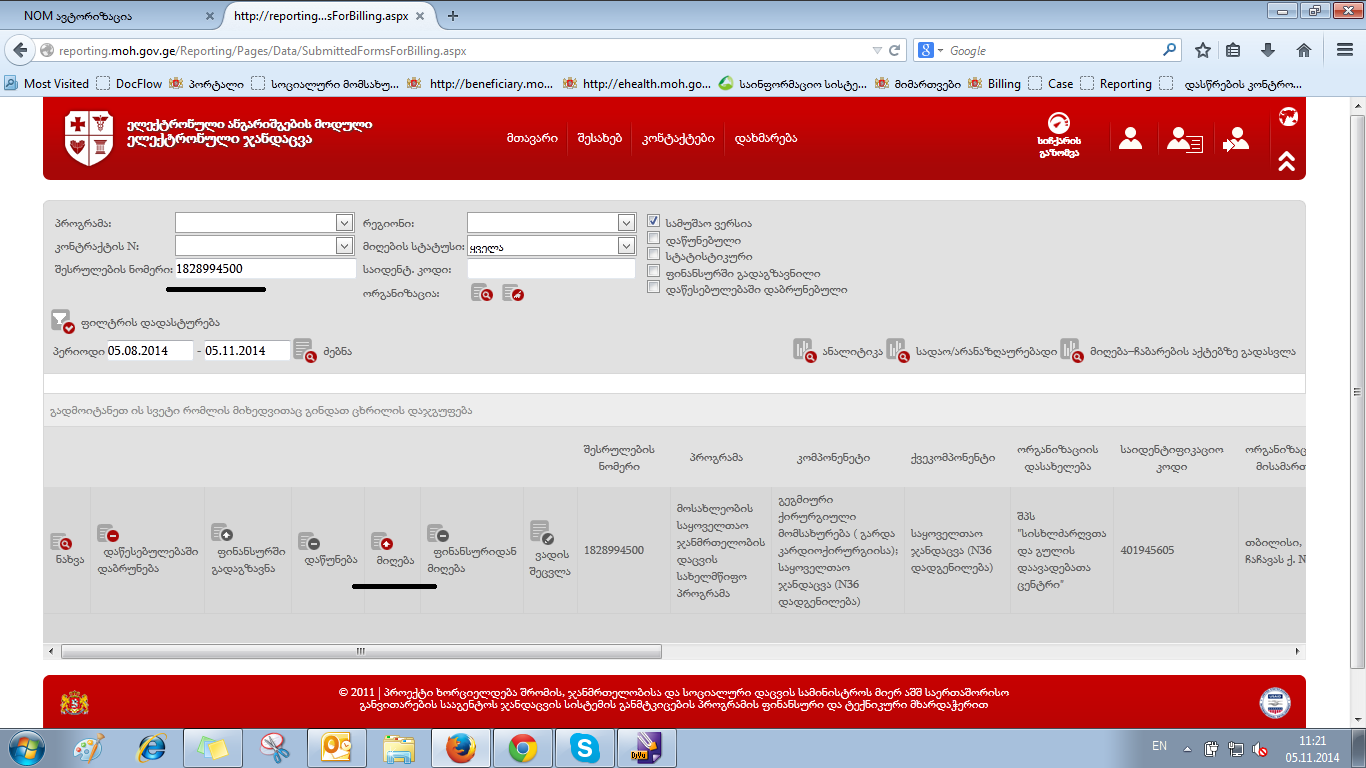Screen dimensions: 1366x768
Task: Click the დახმარება navigation link
Action: click(765, 139)
